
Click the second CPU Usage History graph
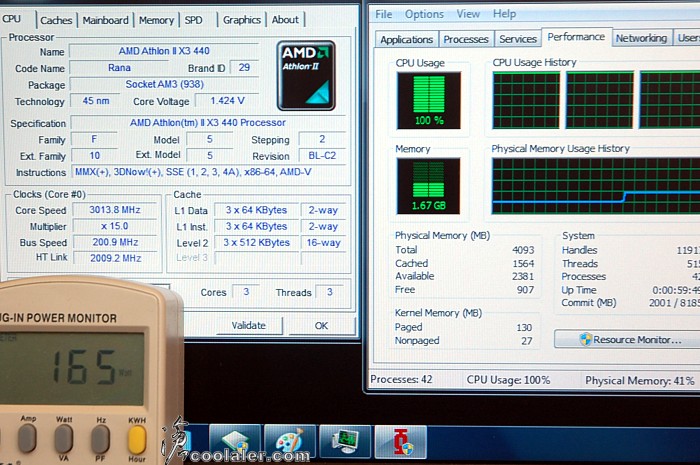(x=600, y=100)
